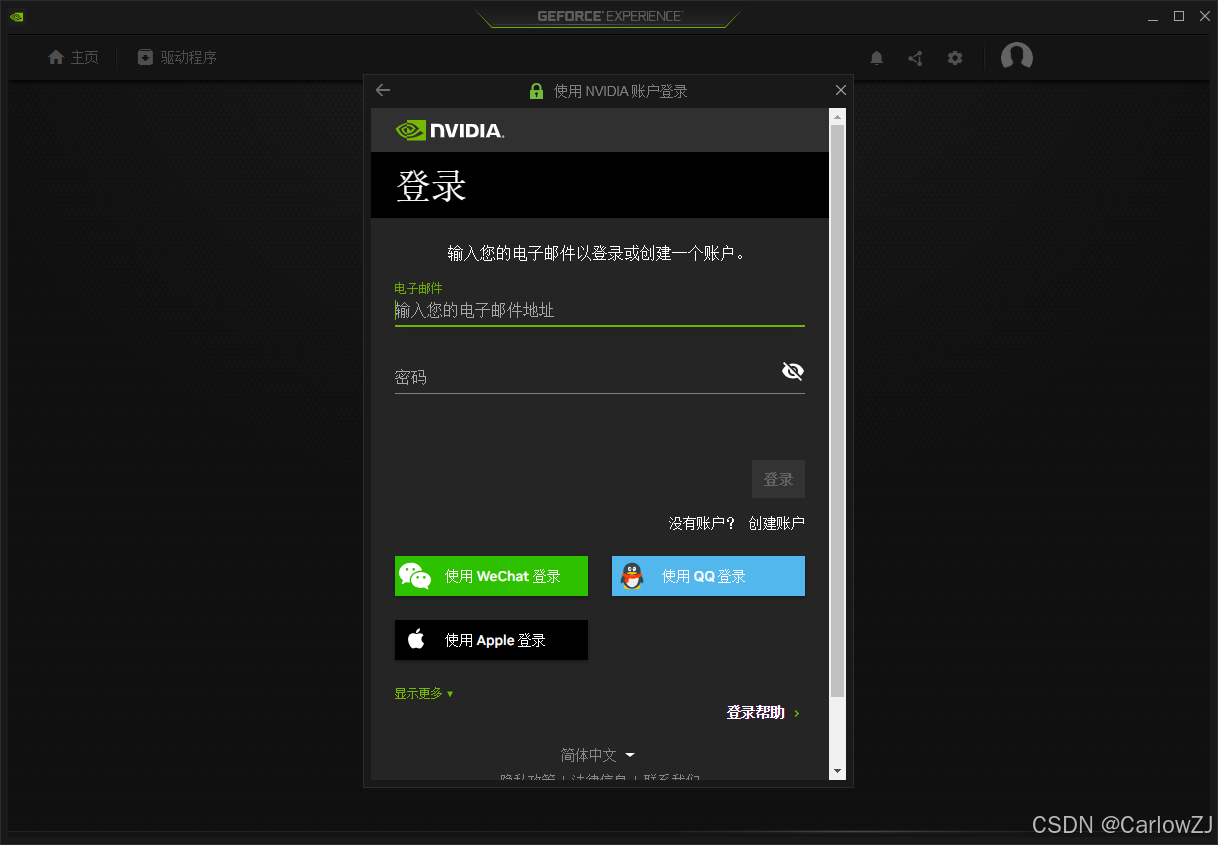1218x845 pixels.
Task: Click the back arrow in login dialog
Action: pyautogui.click(x=383, y=90)
